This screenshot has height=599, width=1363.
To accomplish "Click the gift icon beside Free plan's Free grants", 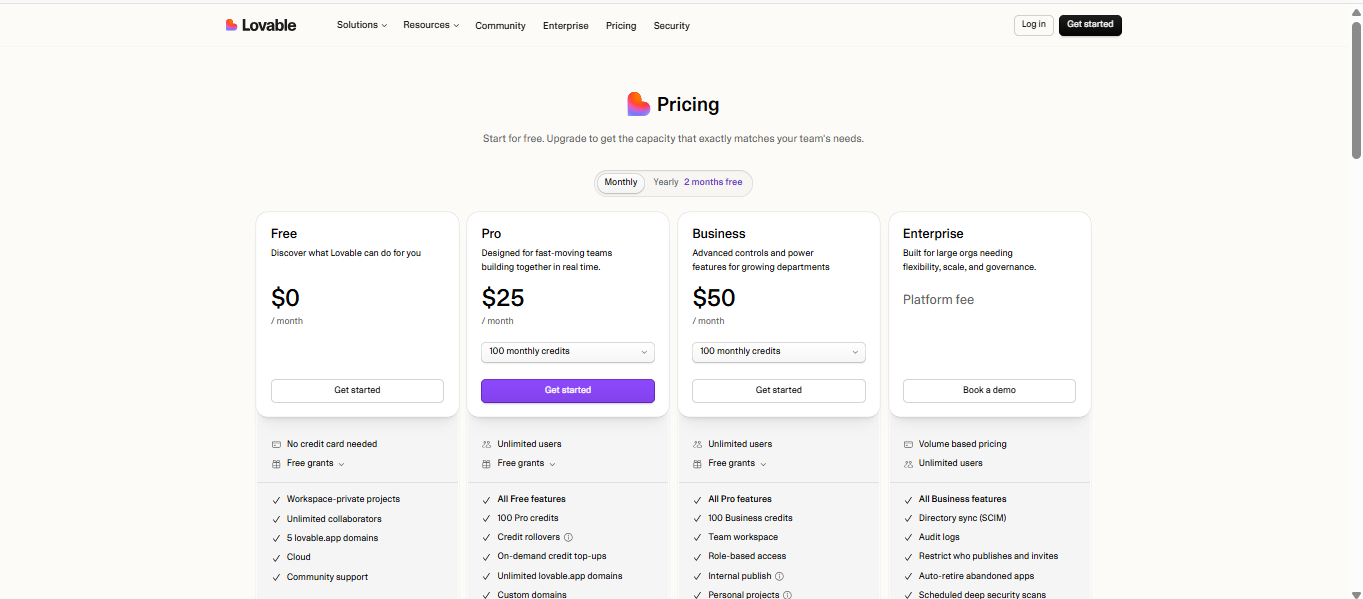I will (x=276, y=464).
